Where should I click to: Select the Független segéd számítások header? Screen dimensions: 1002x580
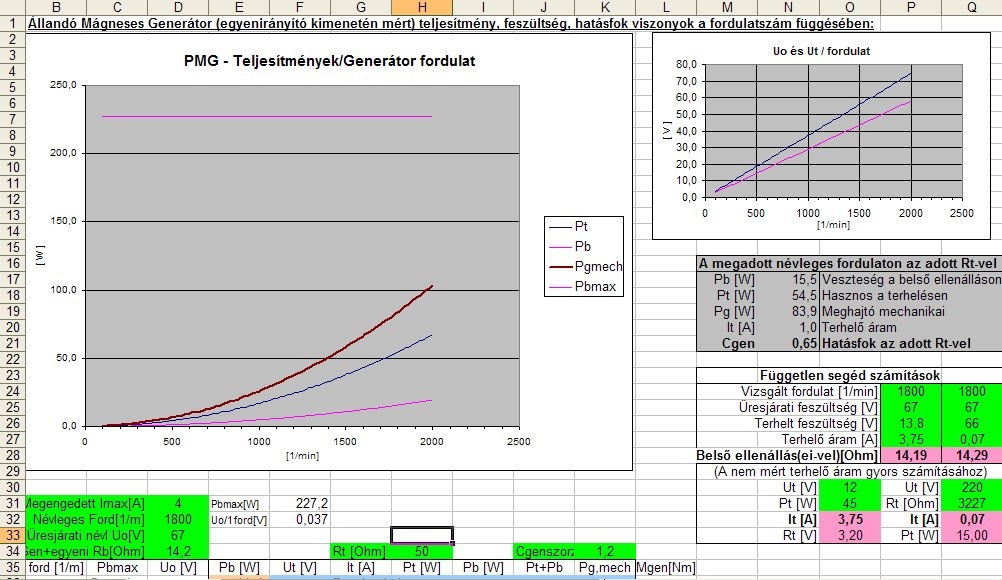tap(849, 376)
